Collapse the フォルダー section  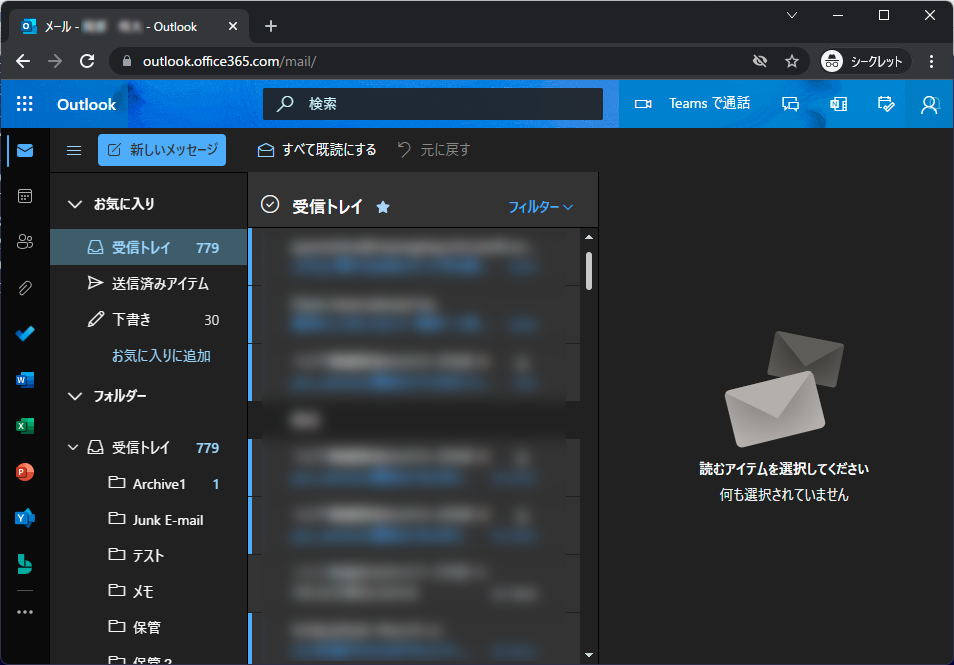click(75, 396)
